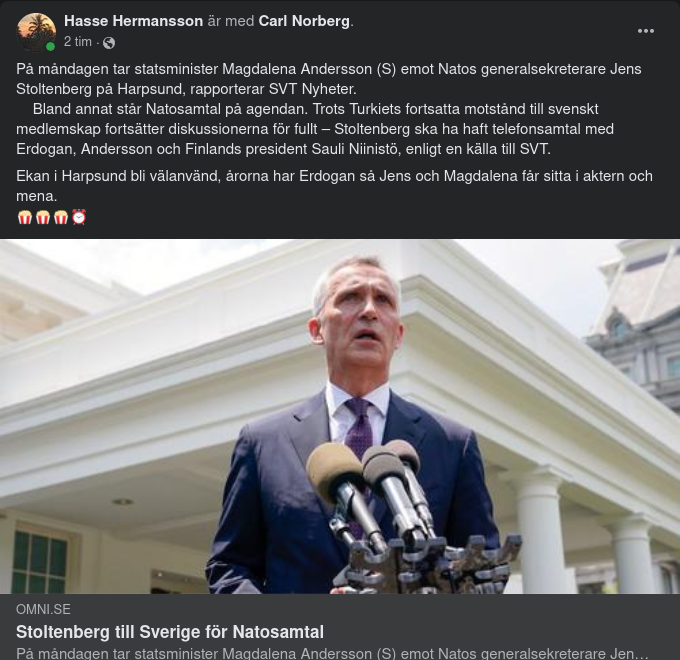Click the third popcorn emoji
This screenshot has width=680, height=660.
(x=61, y=217)
